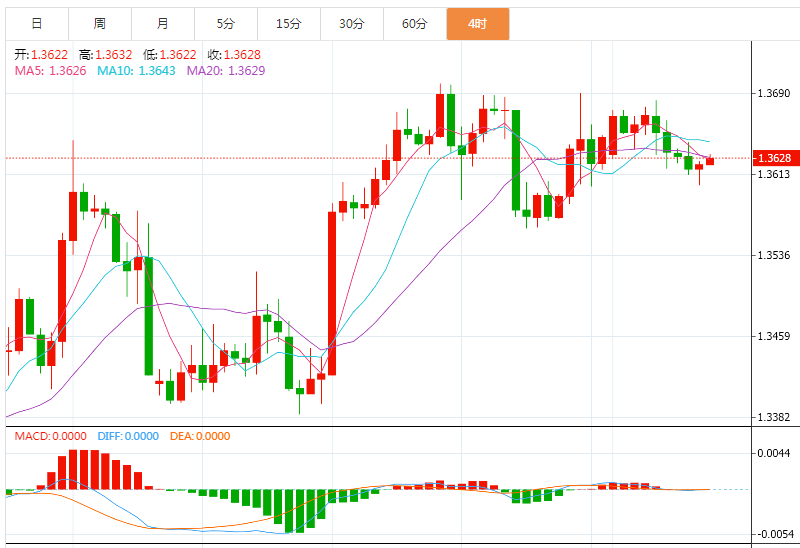Click the 1.3382 price axis label
The image size is (800, 548).
tap(774, 417)
